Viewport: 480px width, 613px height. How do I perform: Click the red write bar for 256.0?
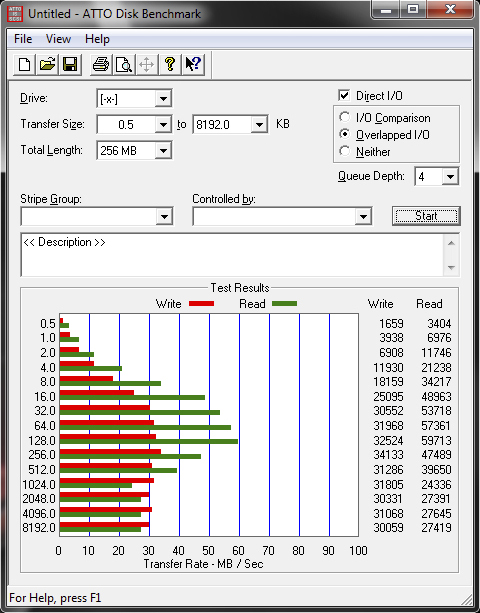(x=110, y=452)
